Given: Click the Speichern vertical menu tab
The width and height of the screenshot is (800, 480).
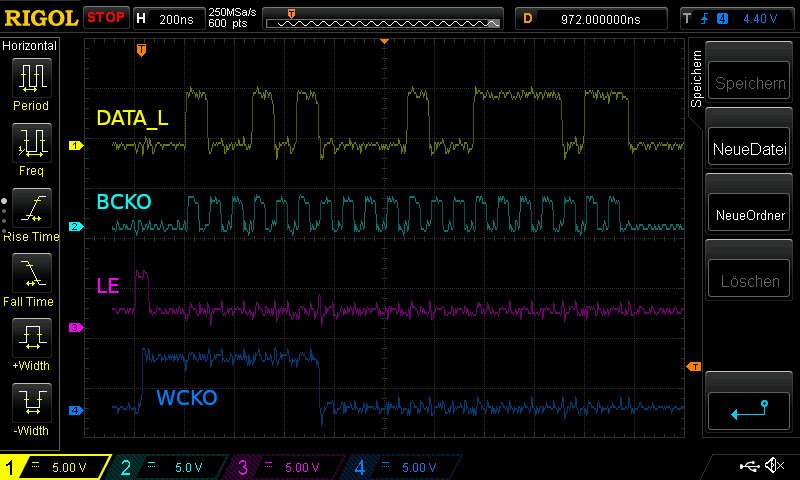Looking at the screenshot, I should pyautogui.click(x=696, y=78).
